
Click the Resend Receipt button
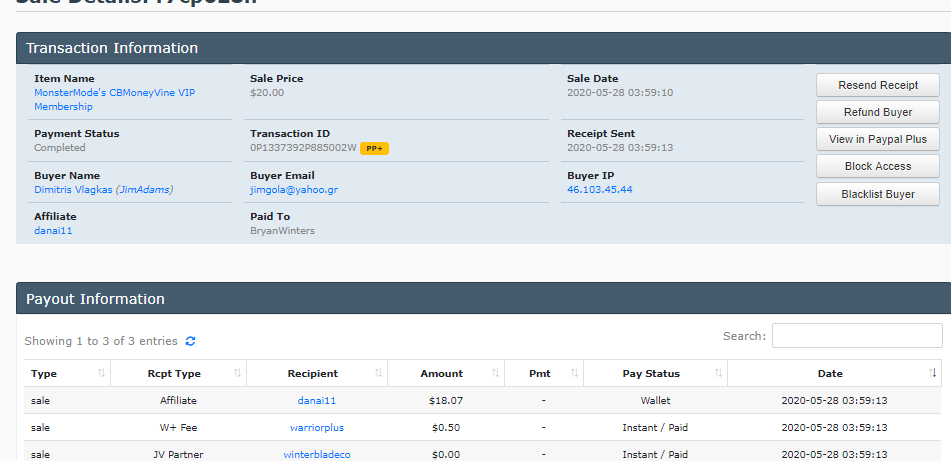878,85
